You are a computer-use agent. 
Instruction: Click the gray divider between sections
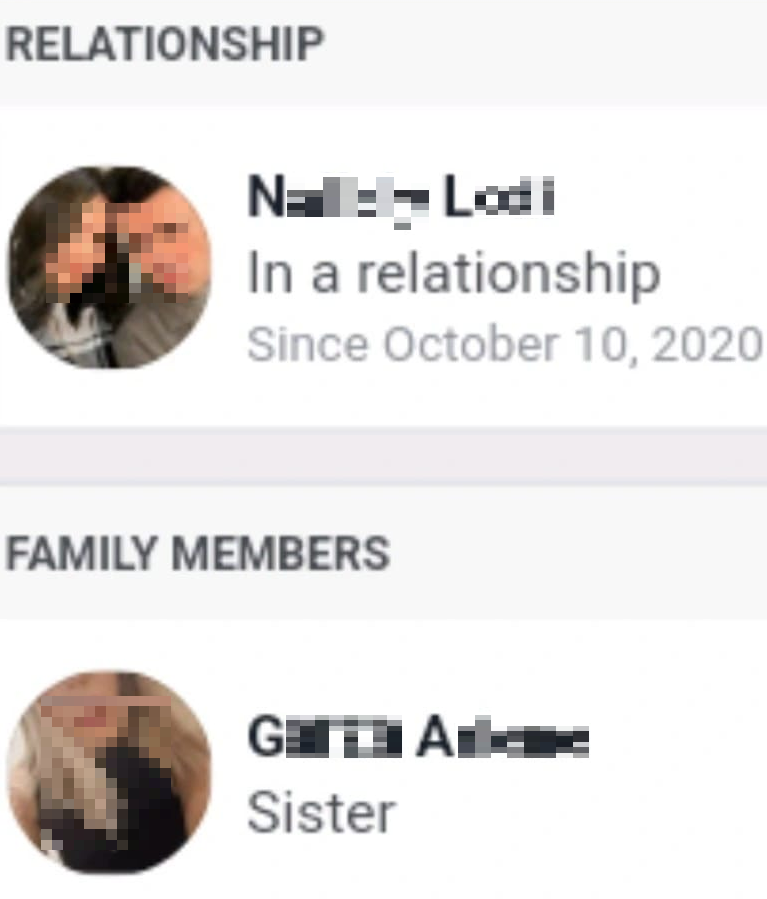click(384, 457)
